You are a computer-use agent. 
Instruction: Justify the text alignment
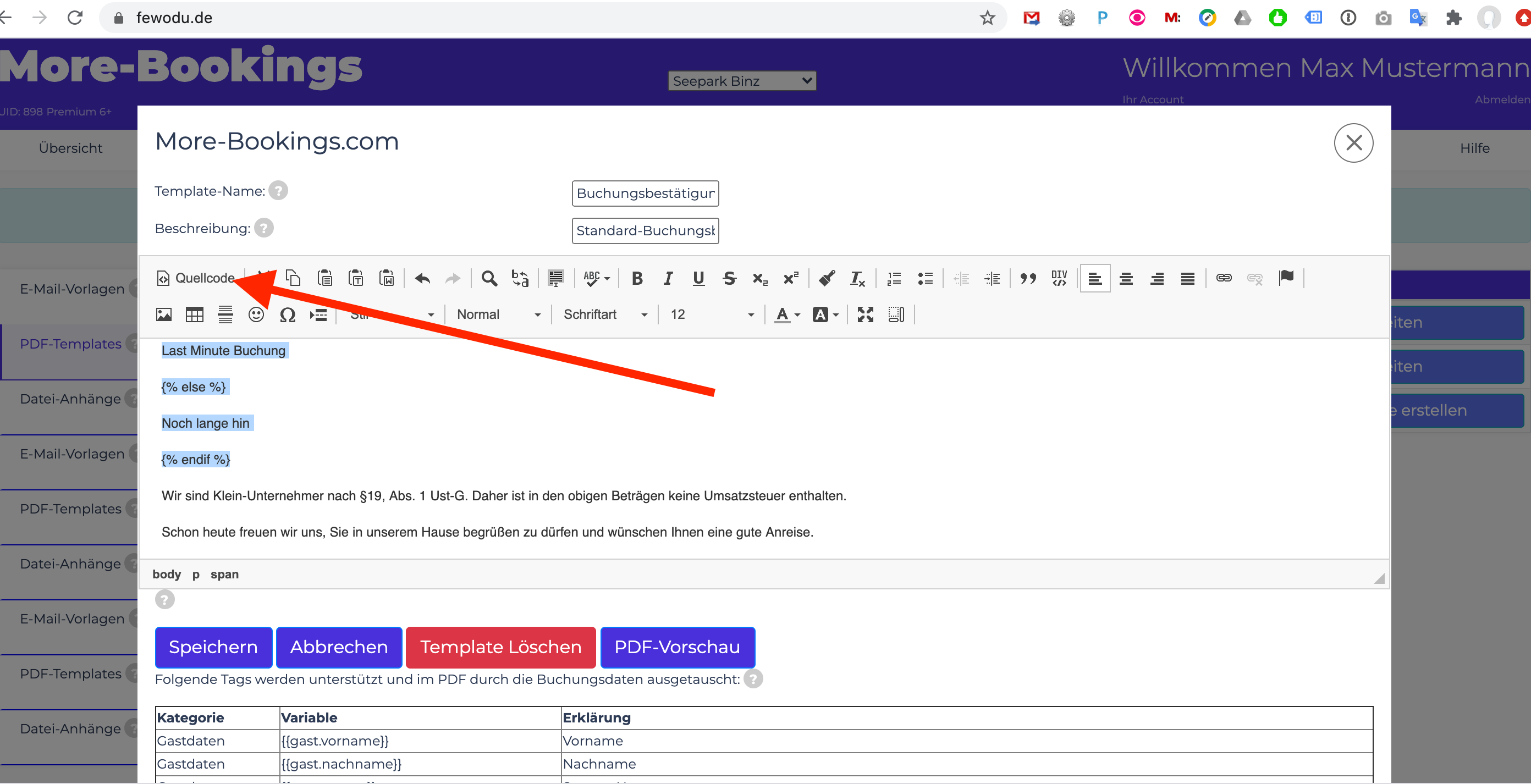click(x=1188, y=278)
